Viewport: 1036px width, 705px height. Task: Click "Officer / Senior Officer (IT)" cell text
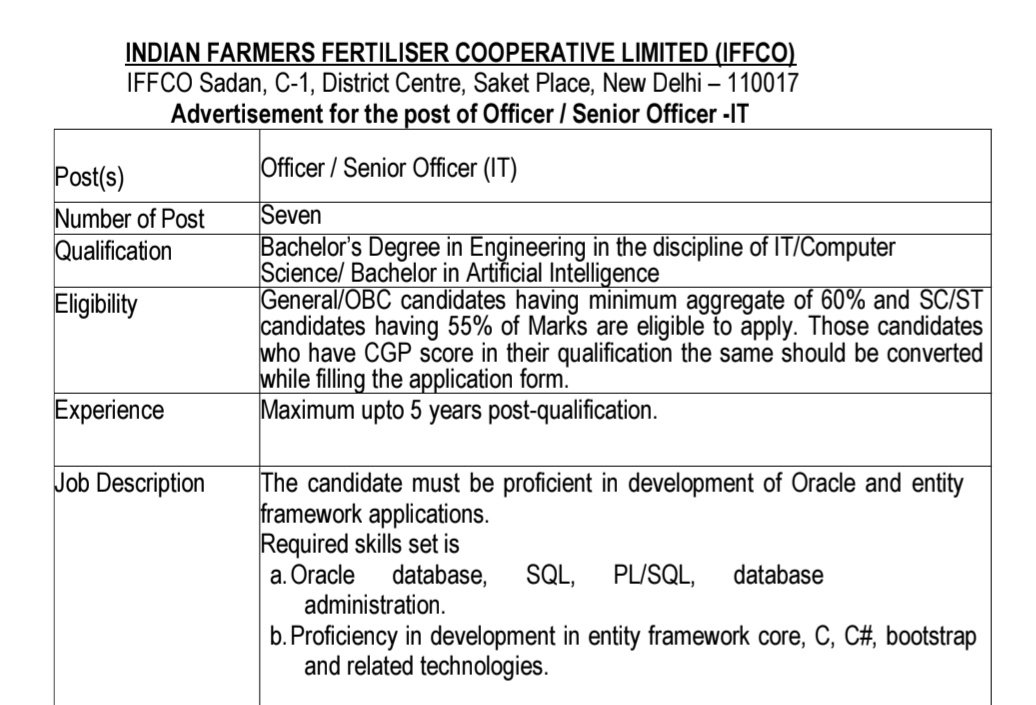pyautogui.click(x=388, y=169)
